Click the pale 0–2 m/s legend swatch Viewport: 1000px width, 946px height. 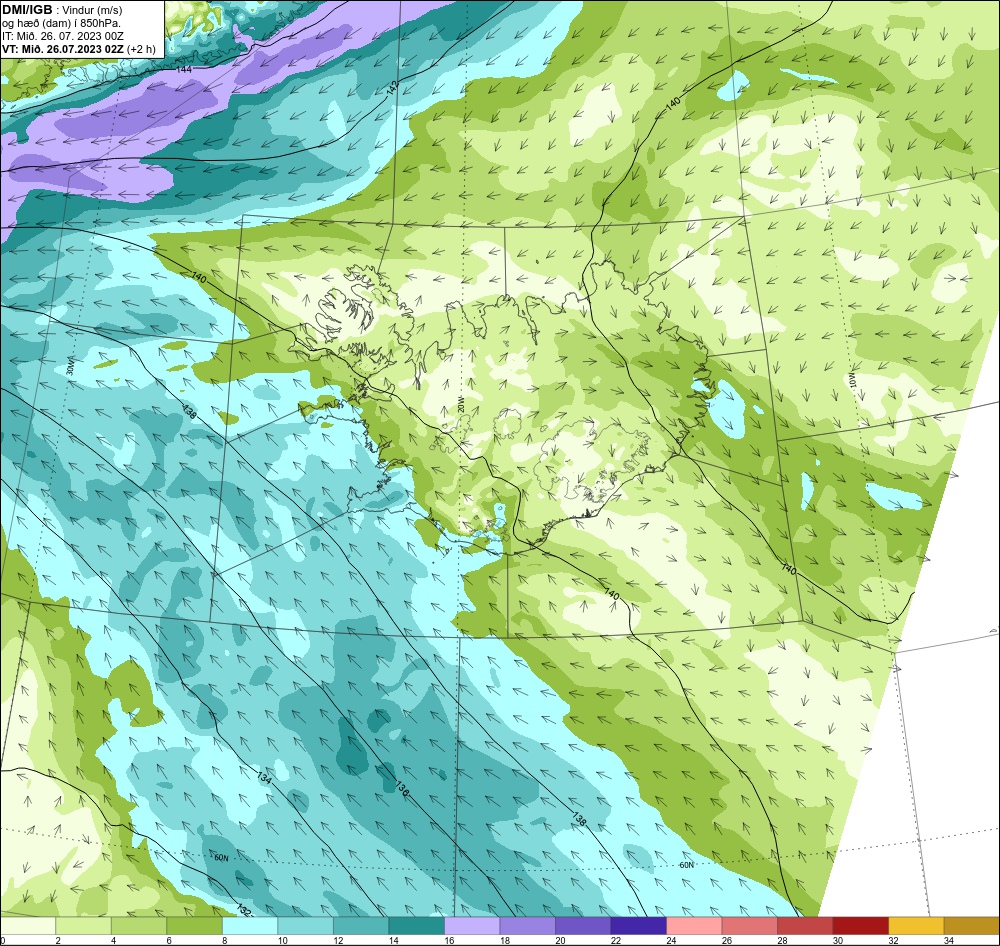[x=28, y=925]
